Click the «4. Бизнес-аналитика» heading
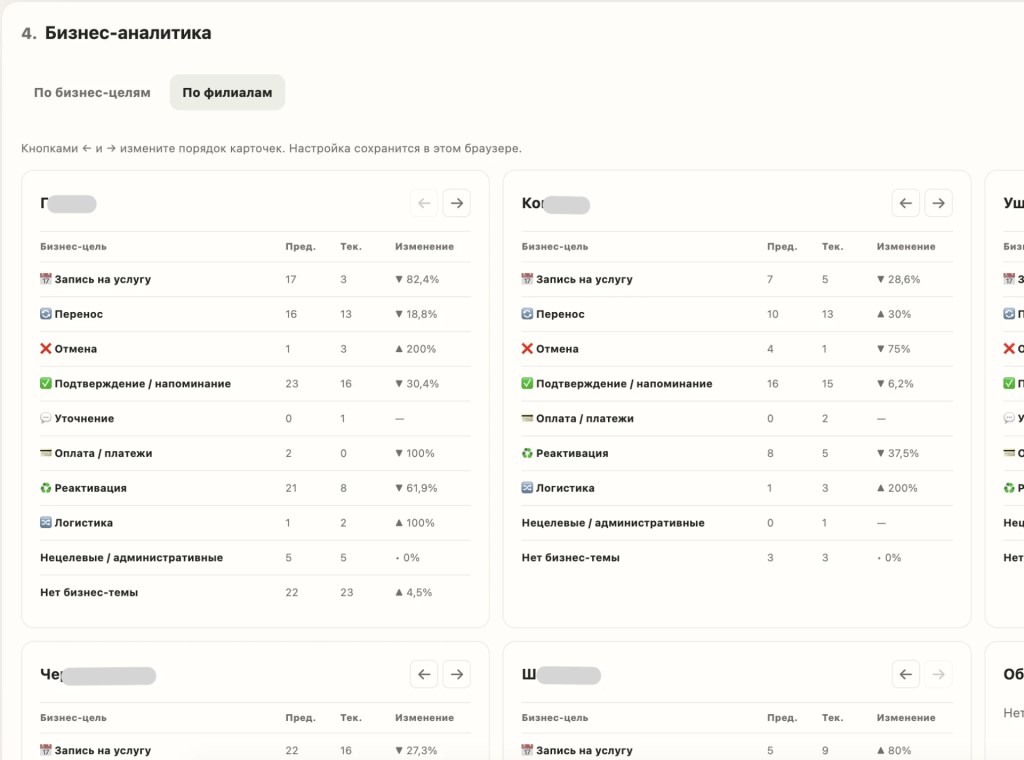This screenshot has width=1024, height=760. pos(116,33)
